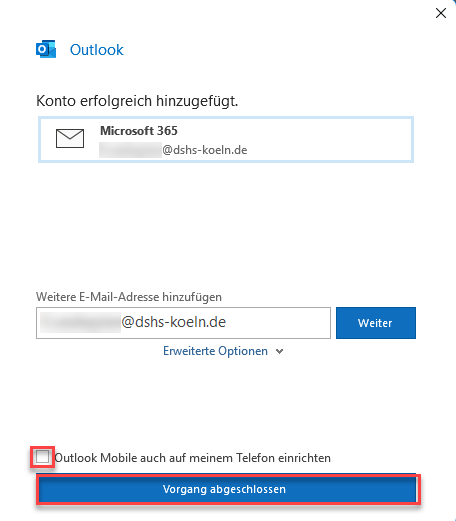Viewport: 456px width, 521px height.
Task: Place cursor after @dshs-koeln.de in input field
Action: pyautogui.click(x=227, y=322)
